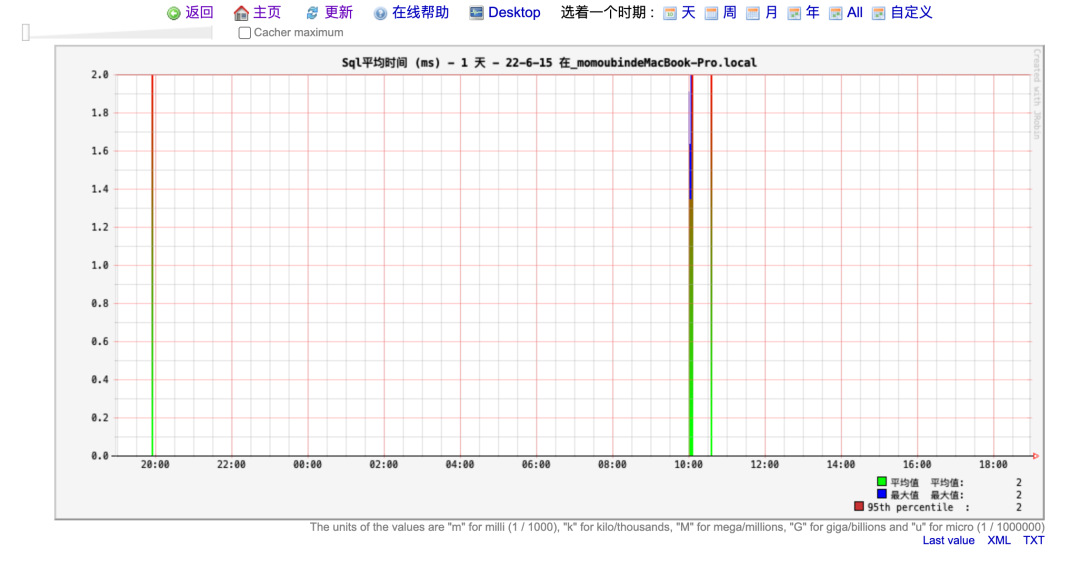This screenshot has height=568, width=1080.
Task: Open the Last value link
Action: [x=948, y=540]
